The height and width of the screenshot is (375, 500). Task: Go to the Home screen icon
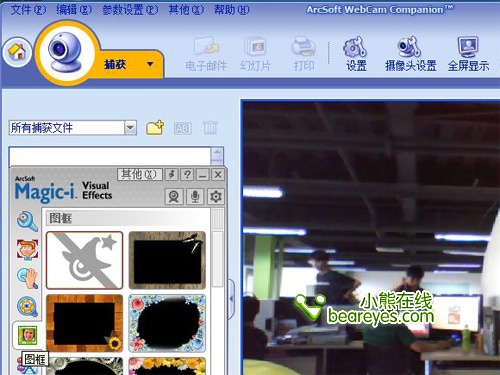point(17,52)
